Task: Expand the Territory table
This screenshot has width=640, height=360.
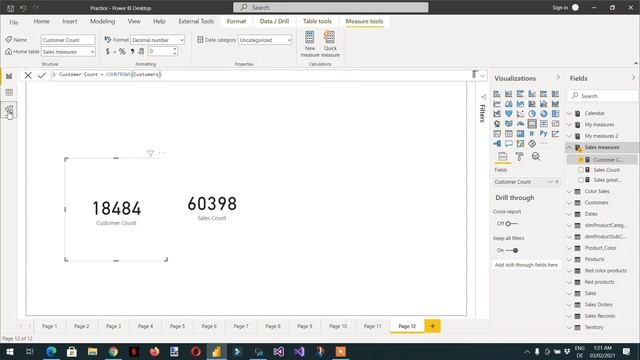Action: [570, 327]
